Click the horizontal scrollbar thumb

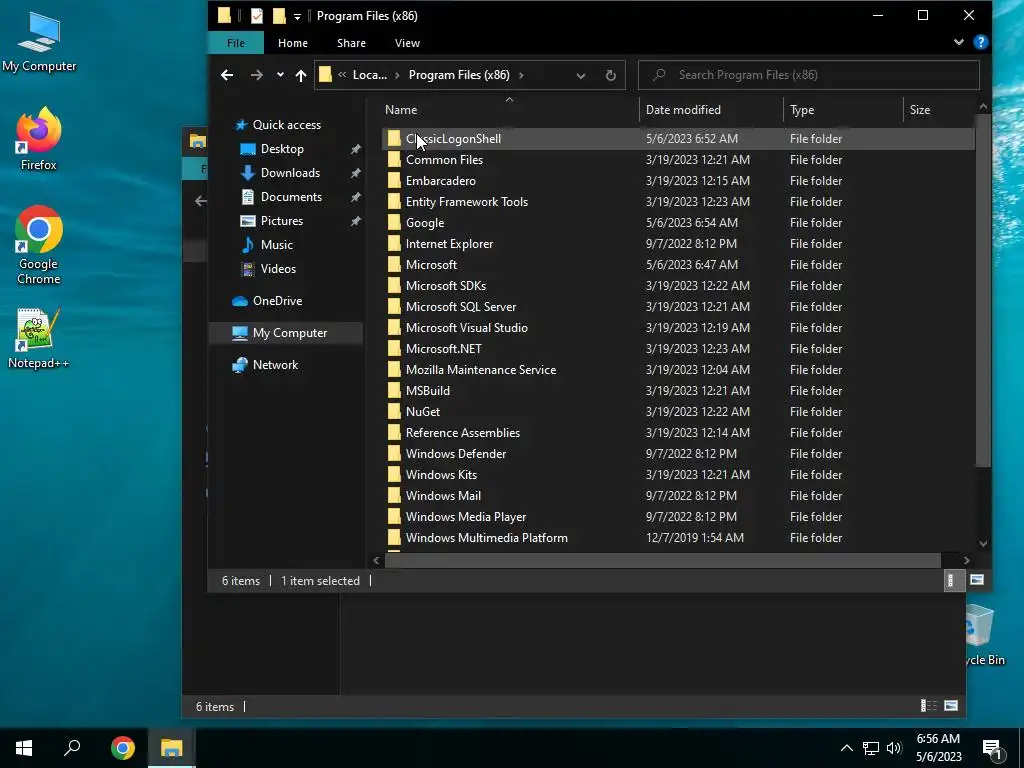(x=663, y=560)
